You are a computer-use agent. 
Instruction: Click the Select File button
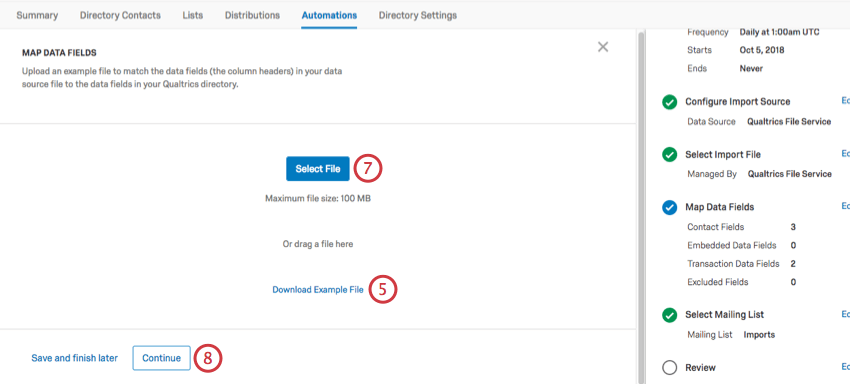pyautogui.click(x=318, y=169)
